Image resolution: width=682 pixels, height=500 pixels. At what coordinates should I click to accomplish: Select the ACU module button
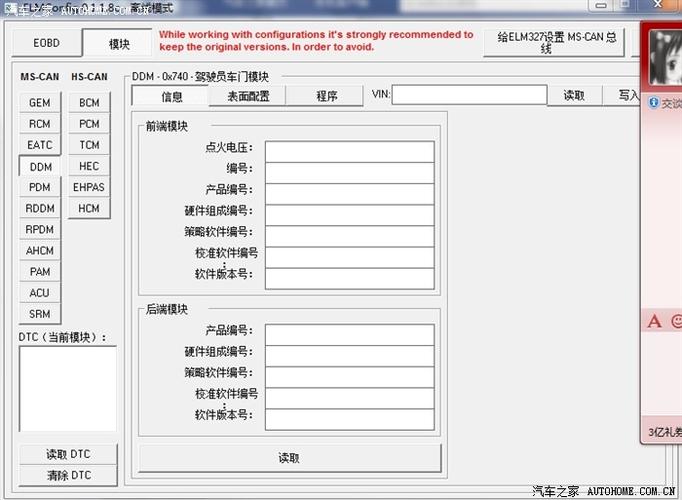(40, 293)
